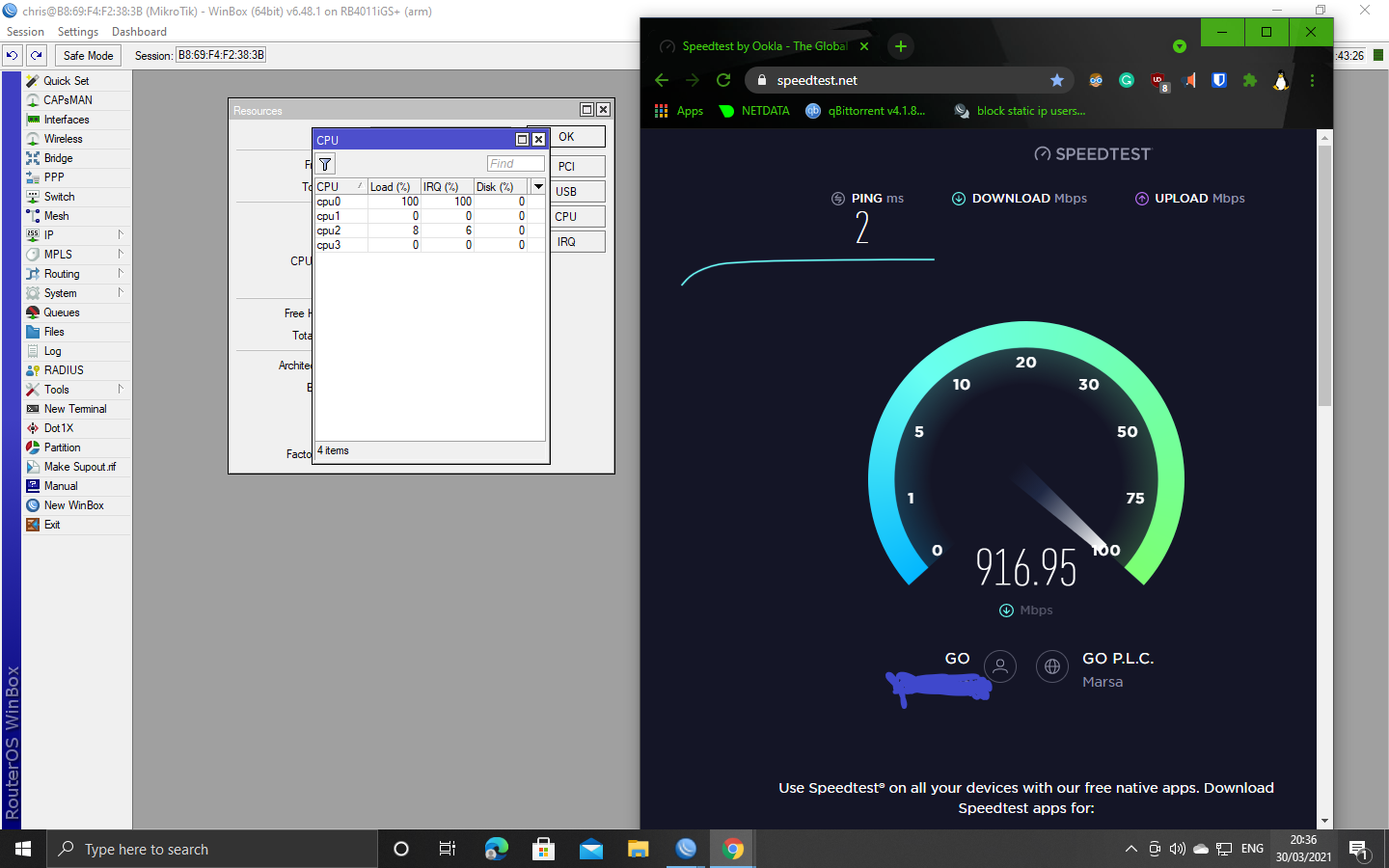Click the PCI button in Resources
This screenshot has width=1389, height=868.
point(578,166)
